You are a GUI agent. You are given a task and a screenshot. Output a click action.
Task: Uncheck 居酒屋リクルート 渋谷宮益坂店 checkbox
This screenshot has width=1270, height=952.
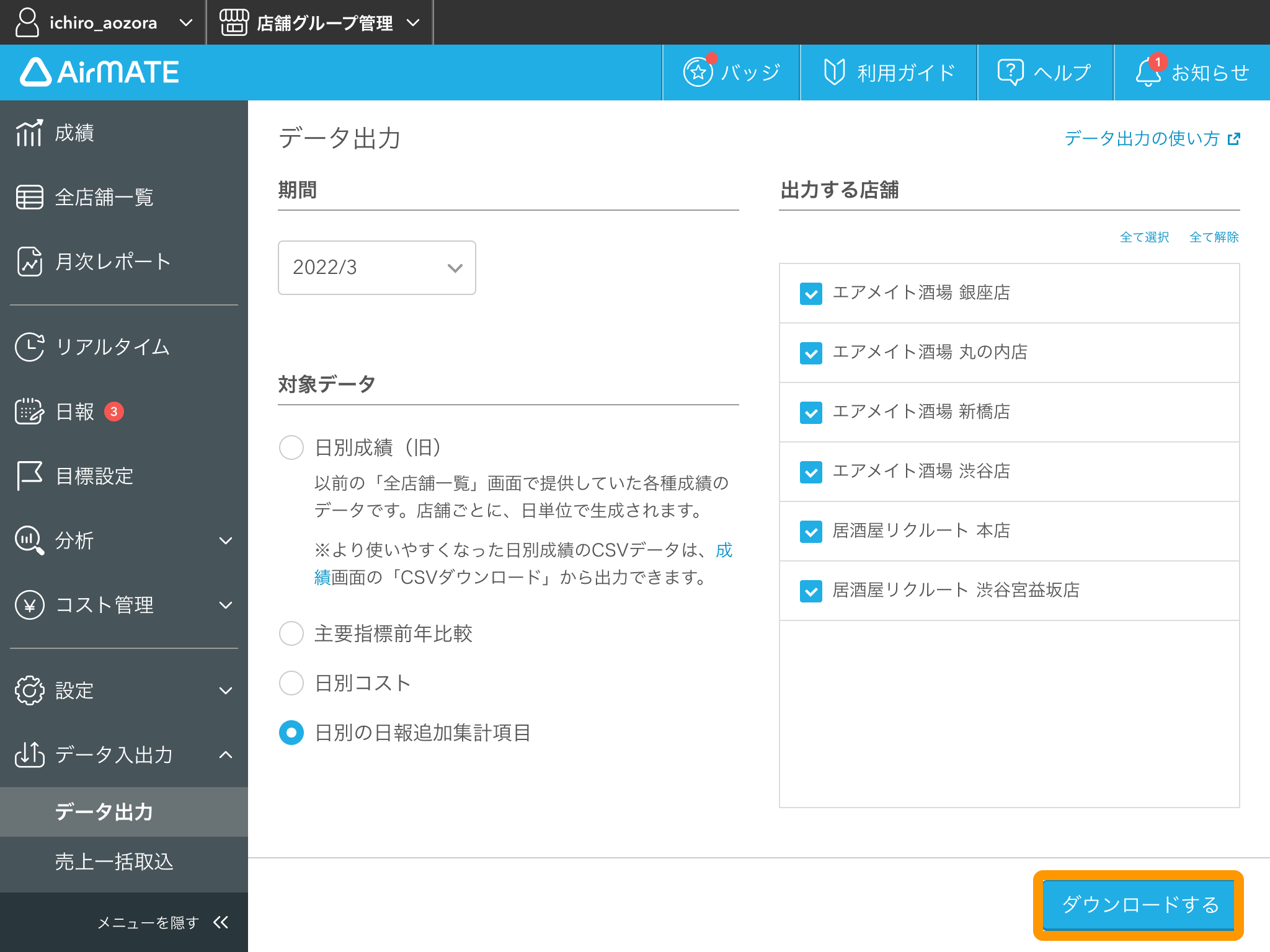pos(811,591)
